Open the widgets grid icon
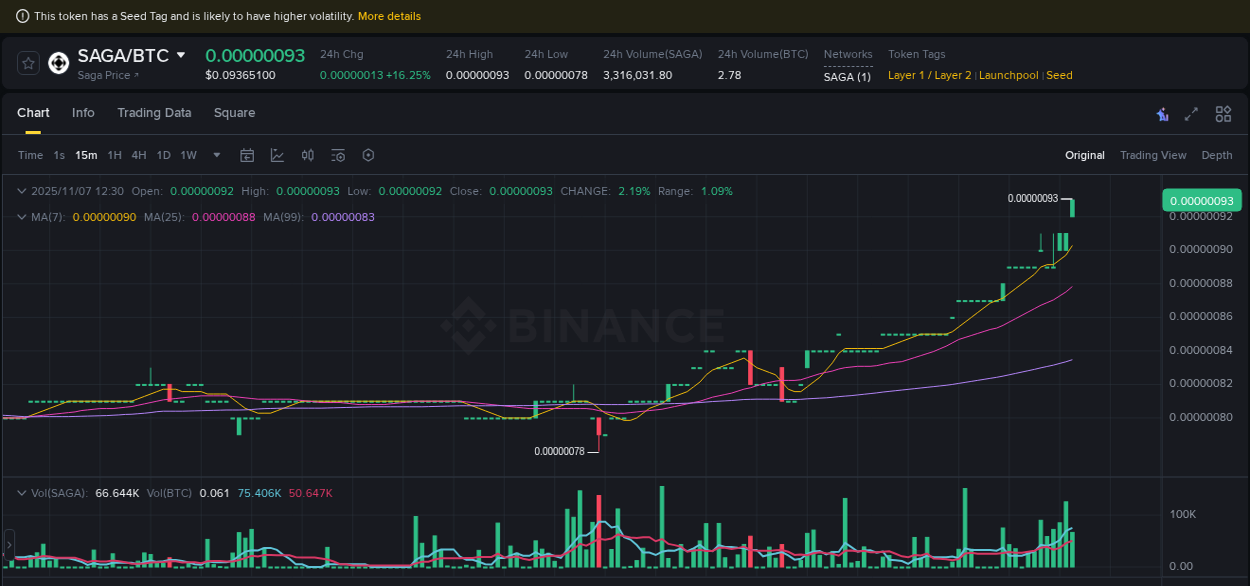The image size is (1250, 586). pos(1223,114)
